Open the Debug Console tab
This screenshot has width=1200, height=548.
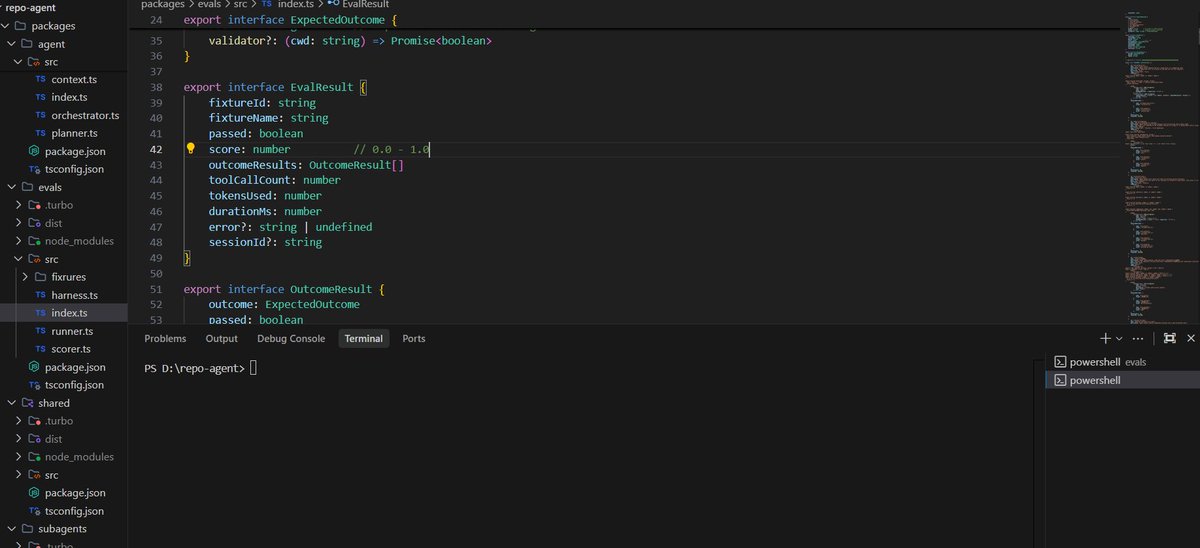[291, 339]
